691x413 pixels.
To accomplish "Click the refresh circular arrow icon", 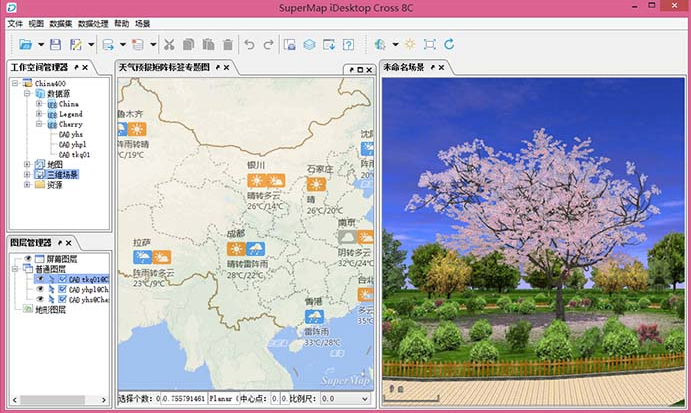I will [449, 44].
